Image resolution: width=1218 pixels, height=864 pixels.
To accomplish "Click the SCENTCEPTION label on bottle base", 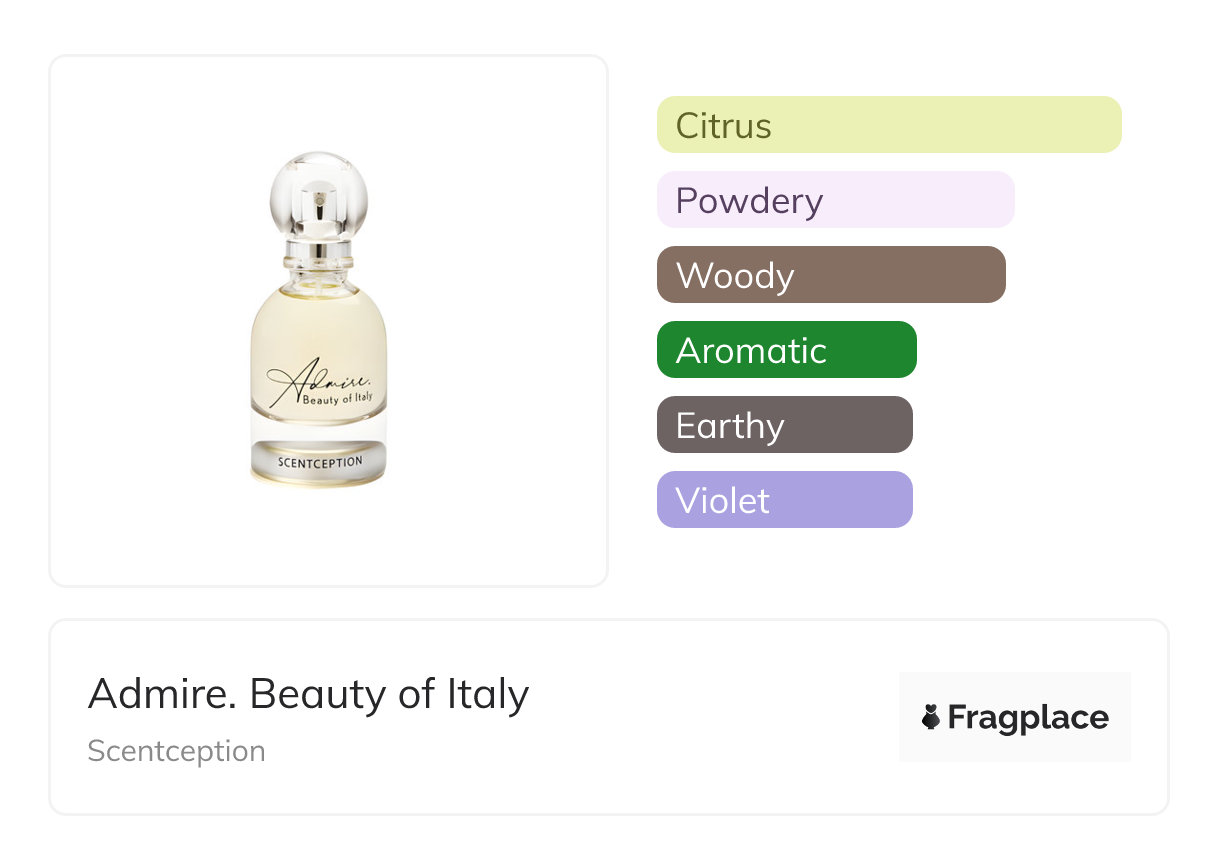I will coord(318,462).
